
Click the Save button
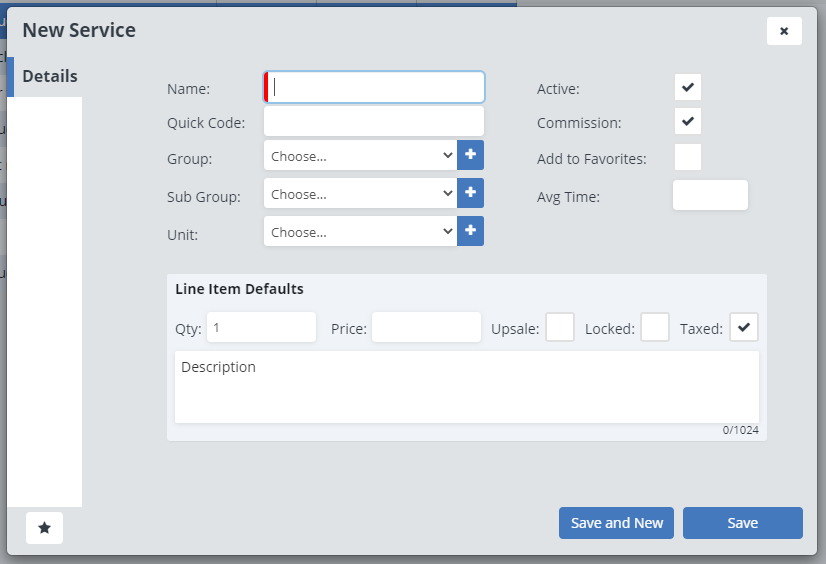tap(743, 523)
